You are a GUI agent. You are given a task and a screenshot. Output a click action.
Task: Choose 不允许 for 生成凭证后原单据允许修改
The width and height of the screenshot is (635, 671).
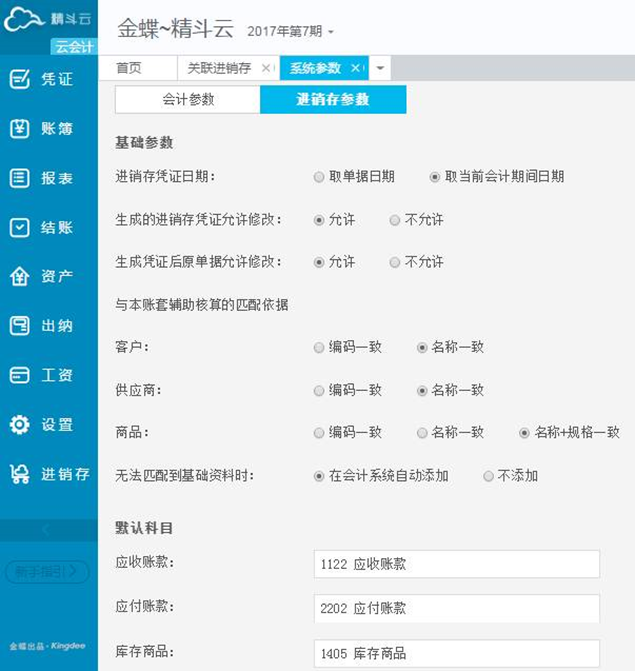click(395, 262)
